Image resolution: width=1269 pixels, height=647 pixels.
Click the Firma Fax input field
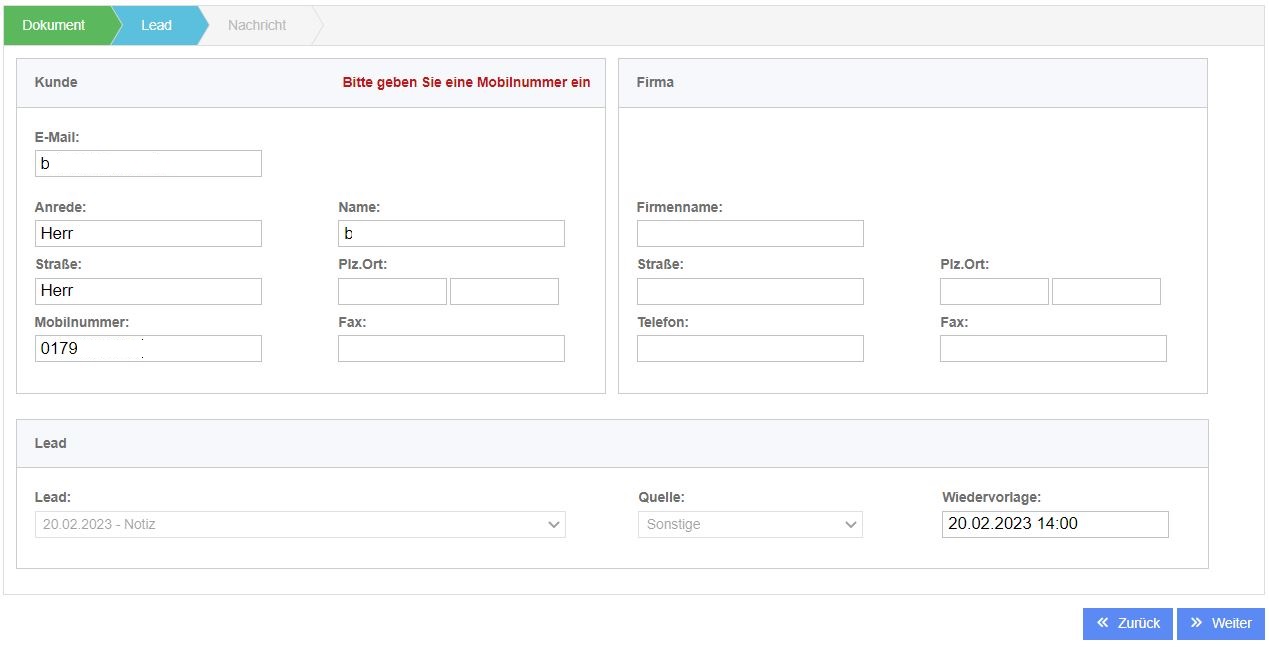pos(1053,348)
